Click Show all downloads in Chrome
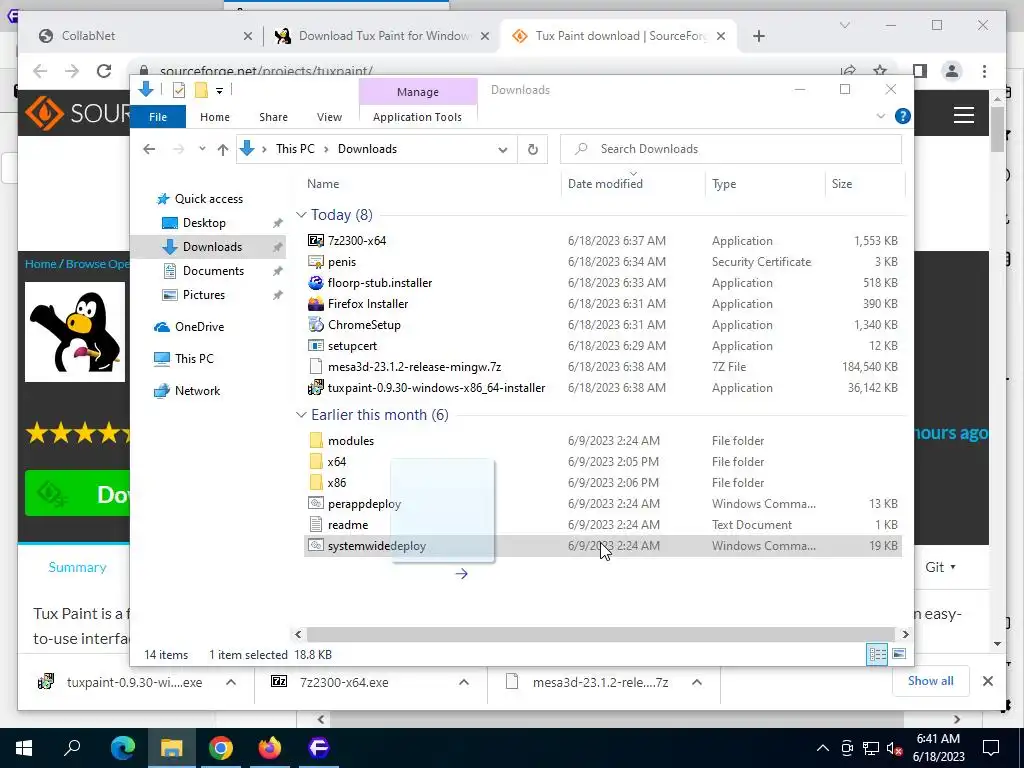This screenshot has width=1024, height=768. tap(930, 681)
